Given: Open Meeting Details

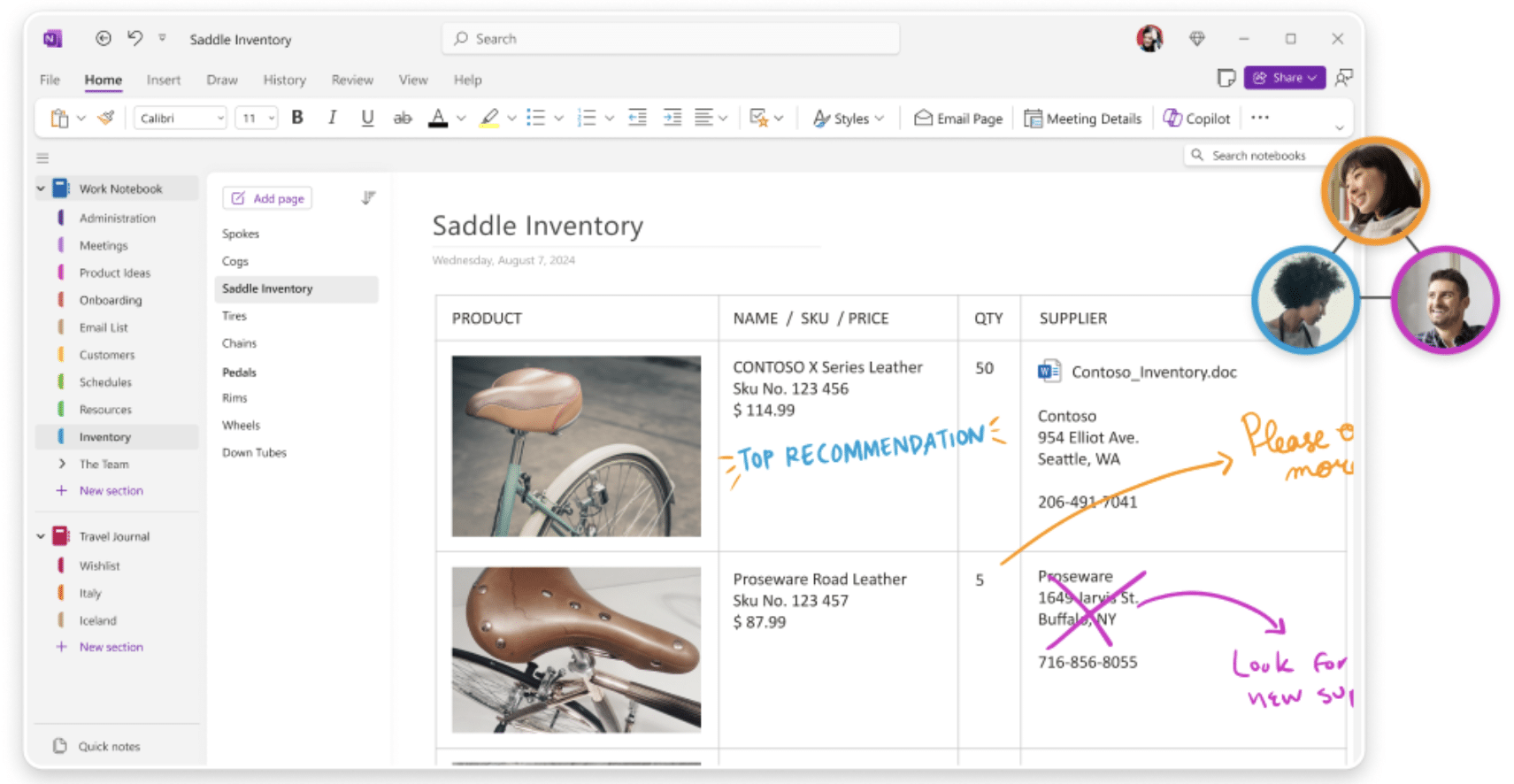Looking at the screenshot, I should click(1083, 119).
